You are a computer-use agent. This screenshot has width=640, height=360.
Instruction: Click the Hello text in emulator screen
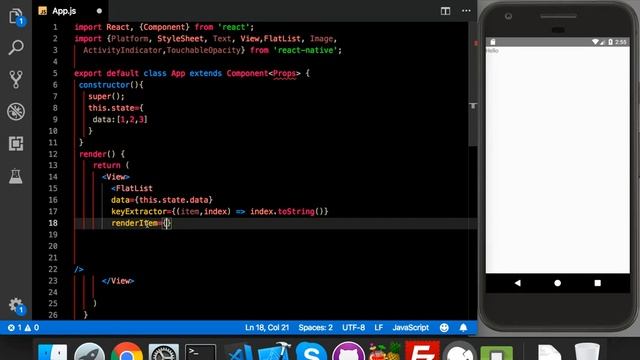coord(492,51)
